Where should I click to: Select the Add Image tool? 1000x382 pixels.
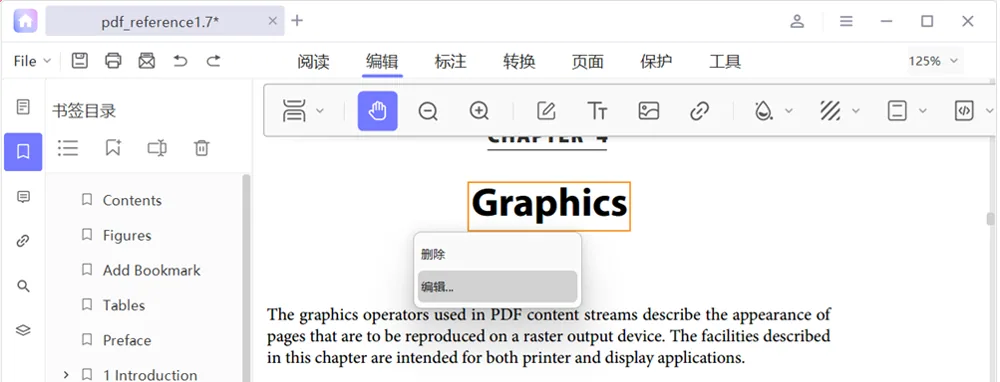(x=649, y=111)
